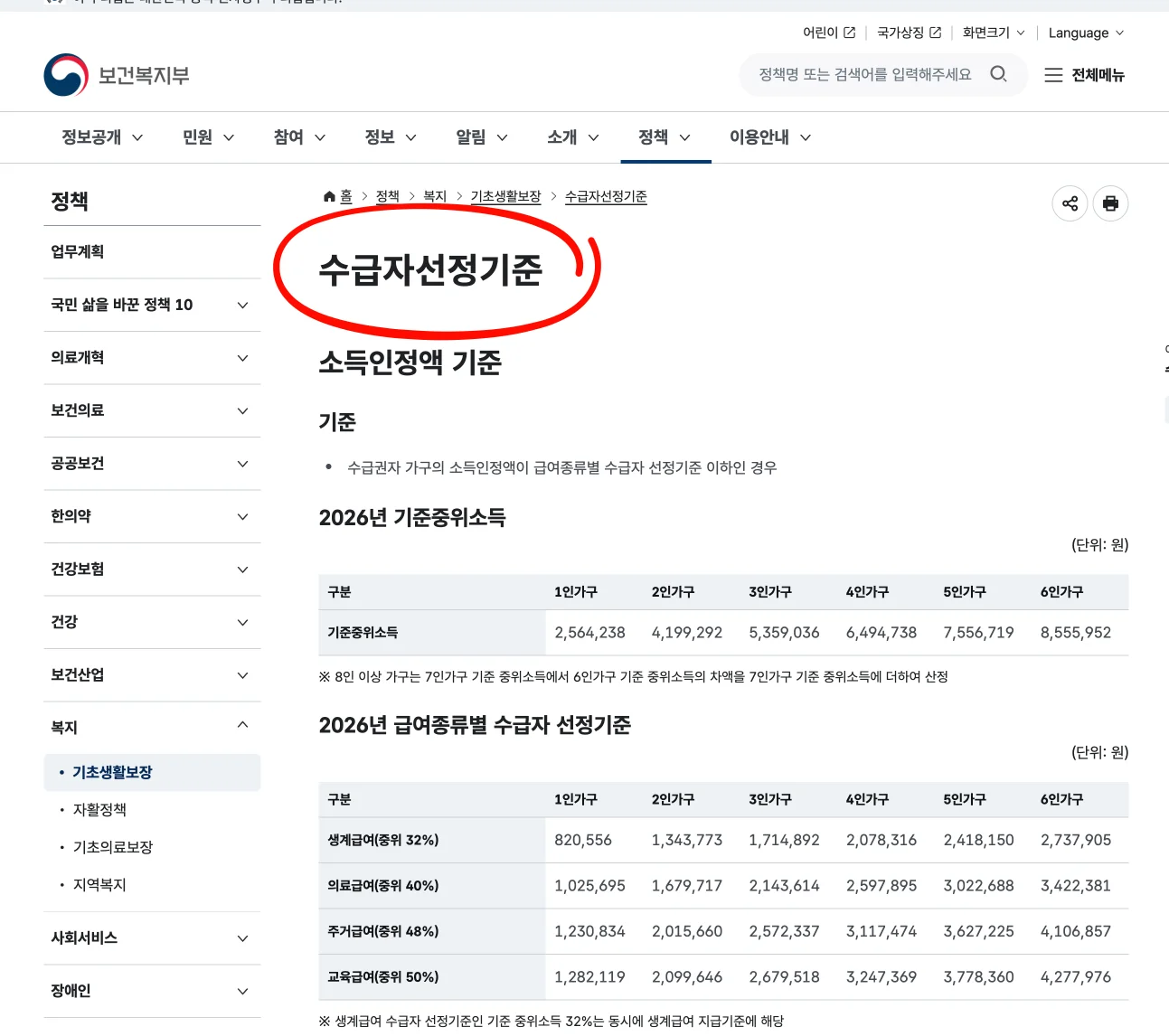Open the Language dropdown
1169x1036 pixels.
pos(1086,33)
